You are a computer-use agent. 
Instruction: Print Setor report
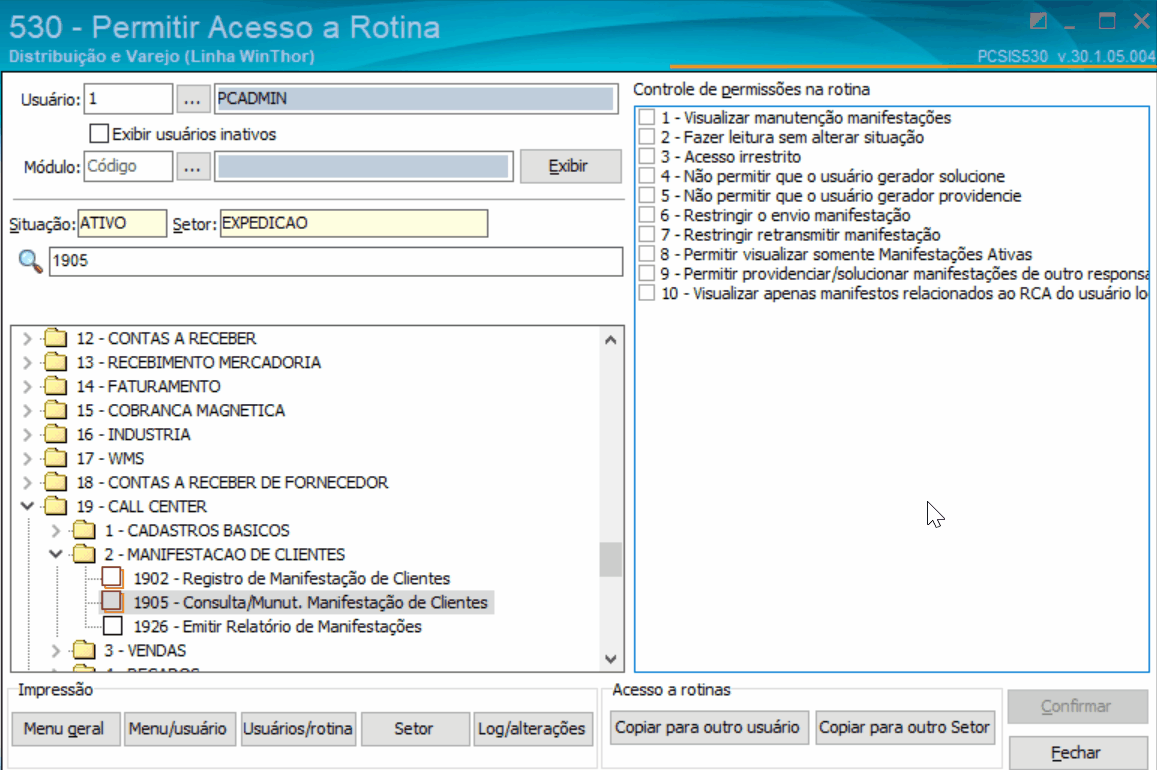[x=414, y=729]
